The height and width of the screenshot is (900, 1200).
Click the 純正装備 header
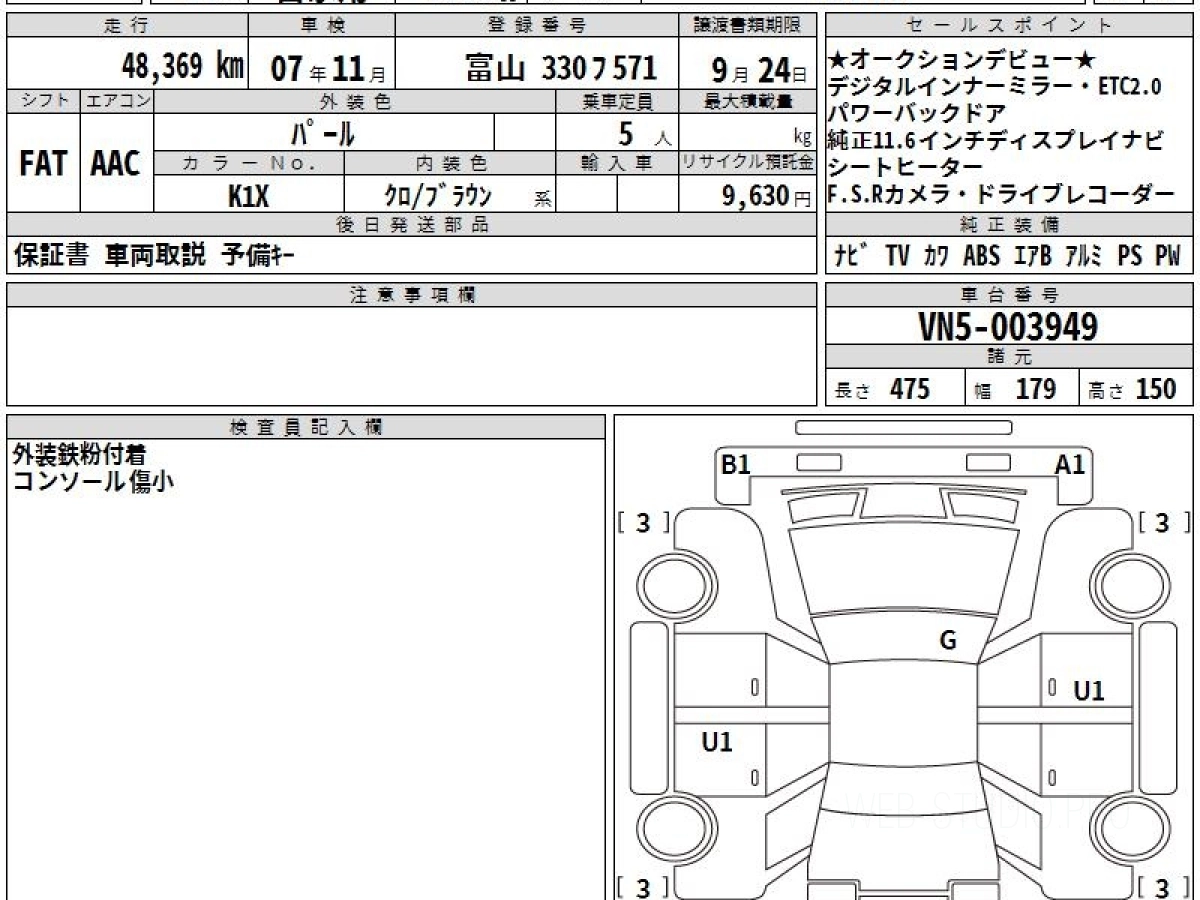[1010, 225]
